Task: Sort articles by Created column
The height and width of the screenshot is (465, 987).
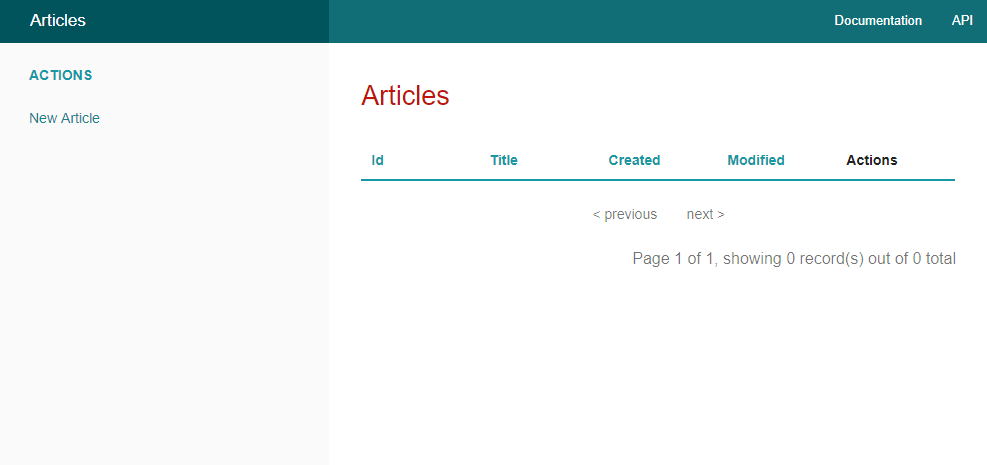Action: pyautogui.click(x=634, y=160)
